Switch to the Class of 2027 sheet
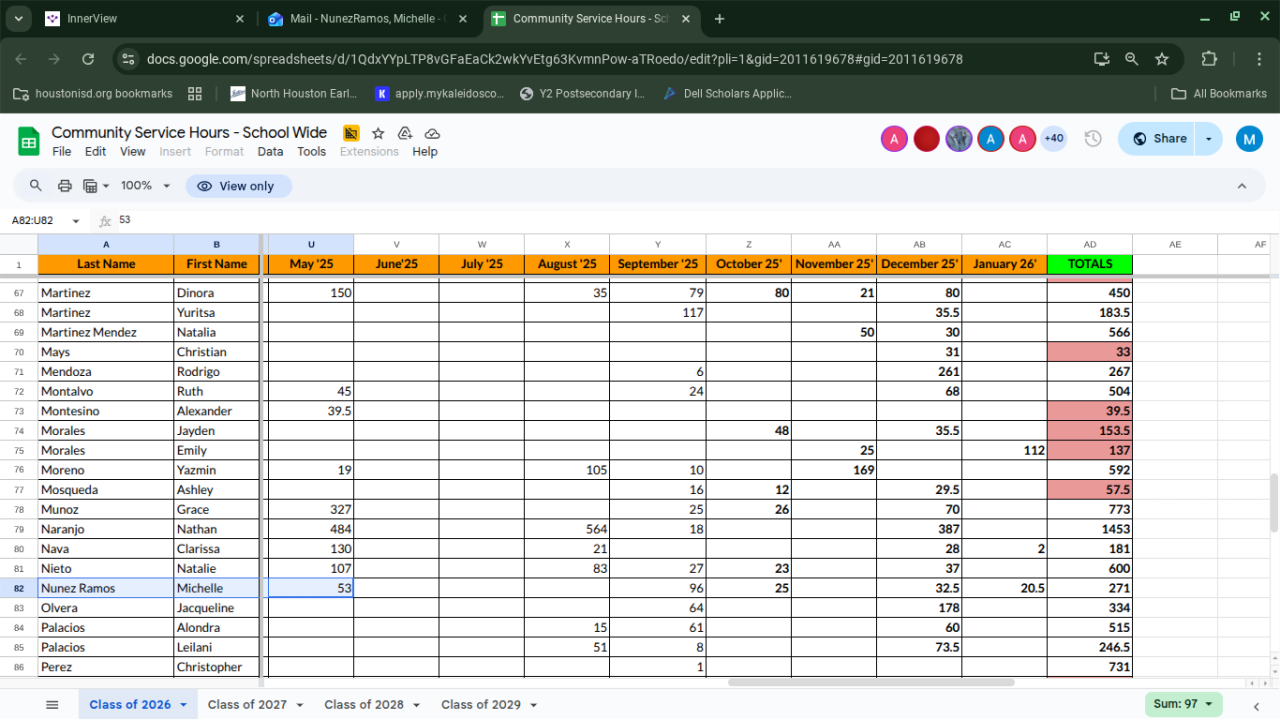Viewport: 1280px width, 720px height. (x=247, y=704)
